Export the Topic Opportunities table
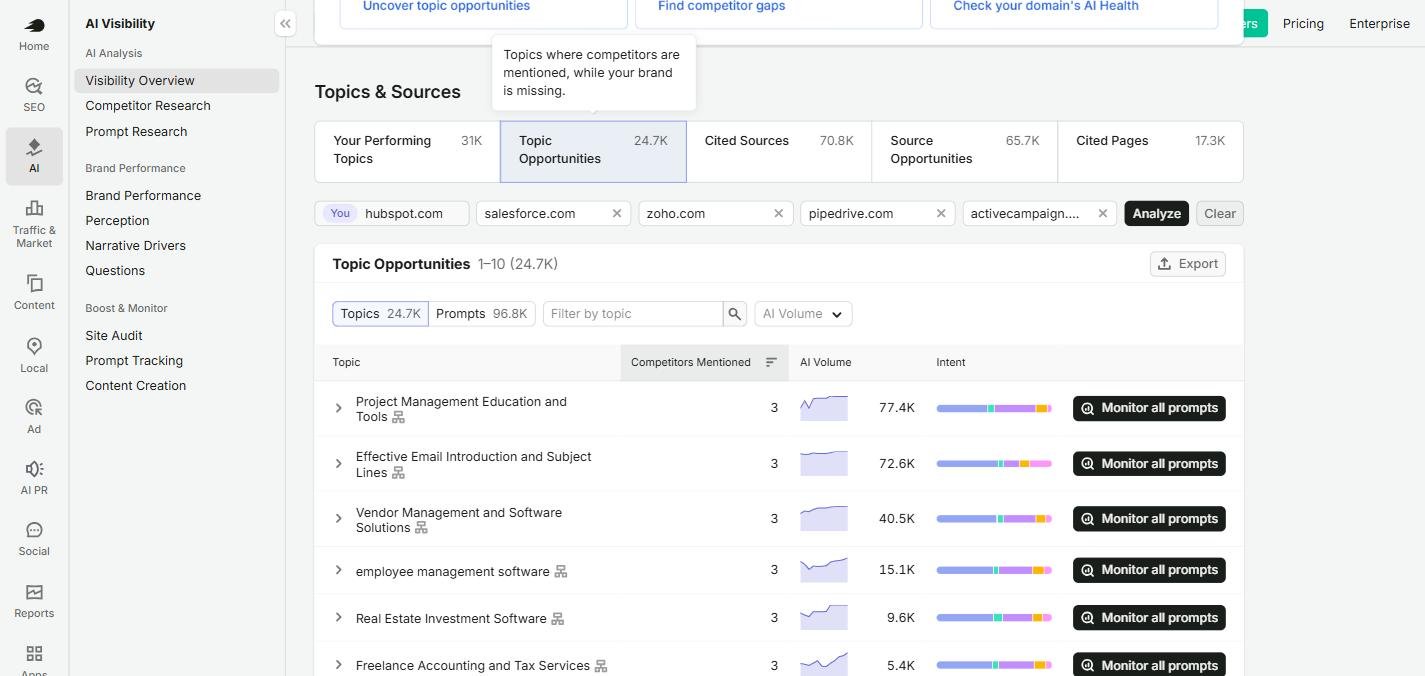 1188,264
